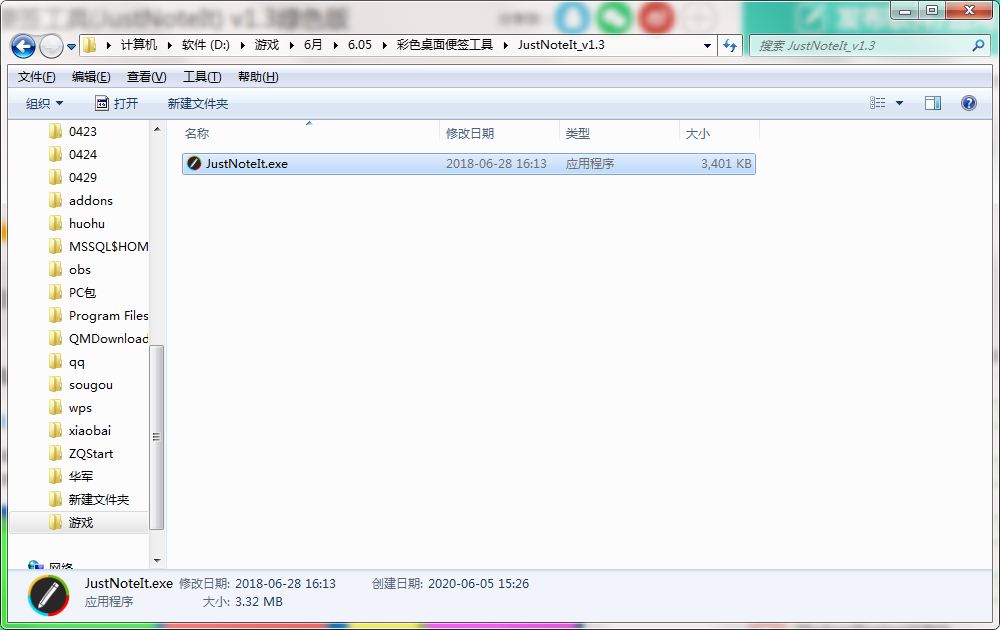Refresh the folder with the refresh button

[730, 46]
